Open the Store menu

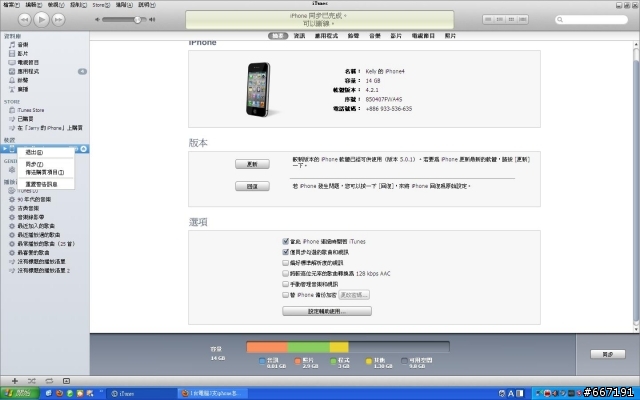101,5
